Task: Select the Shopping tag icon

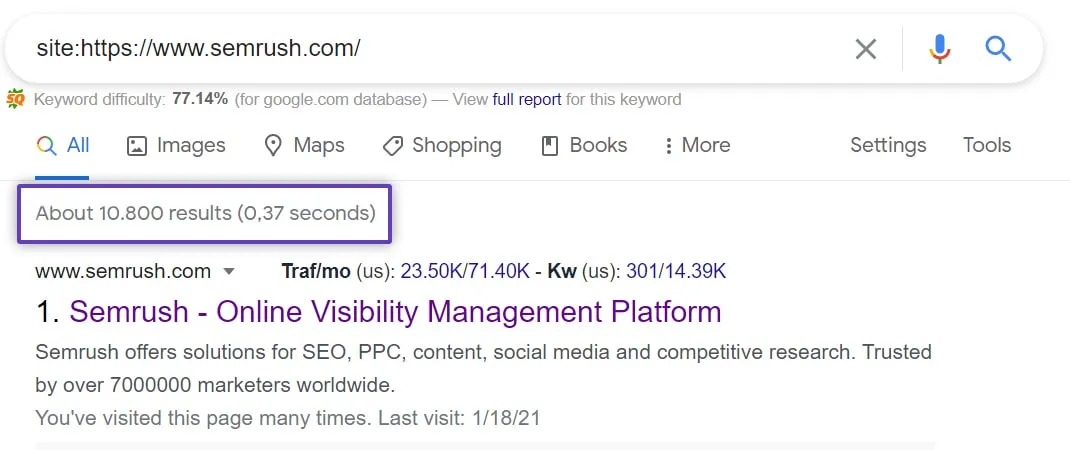Action: 393,146
